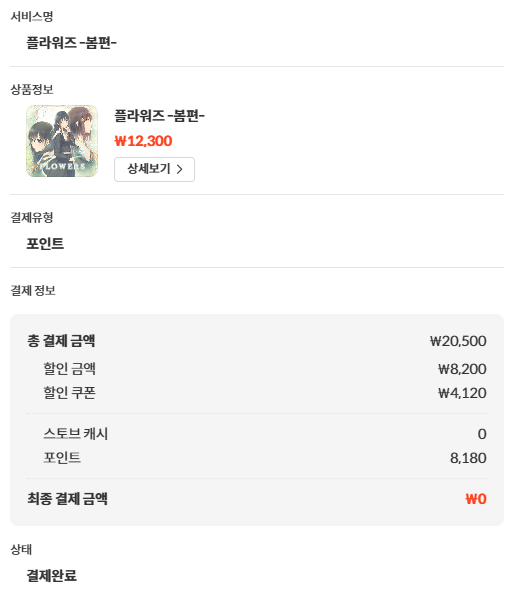The image size is (514, 592).
Task: Click the final amount ₩0 in red
Action: [x=476, y=499]
